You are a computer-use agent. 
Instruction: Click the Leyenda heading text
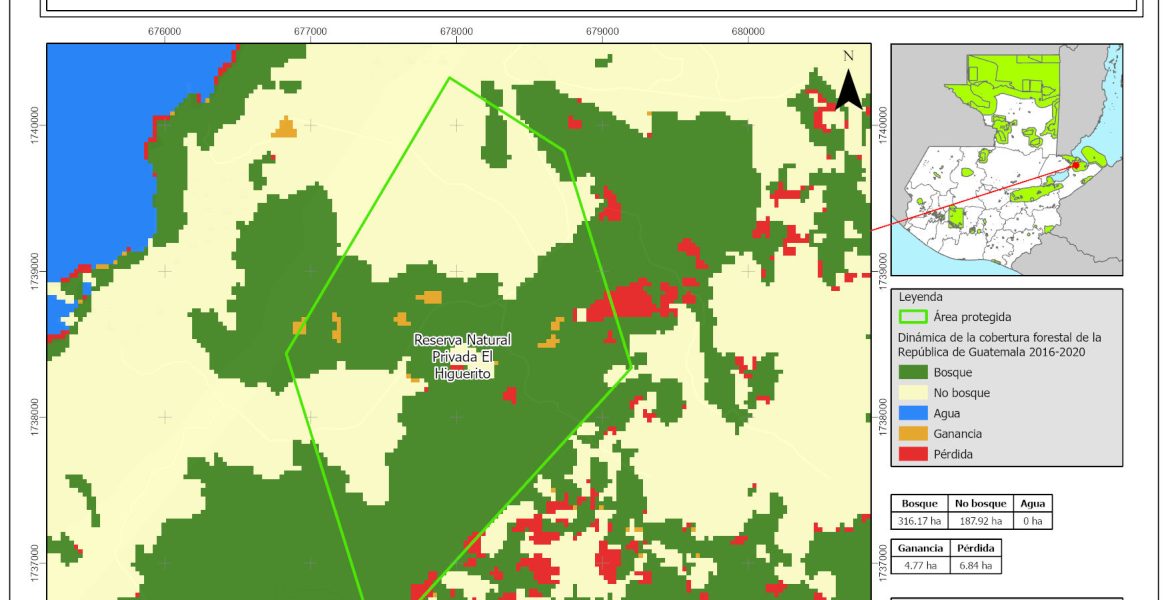tap(920, 297)
